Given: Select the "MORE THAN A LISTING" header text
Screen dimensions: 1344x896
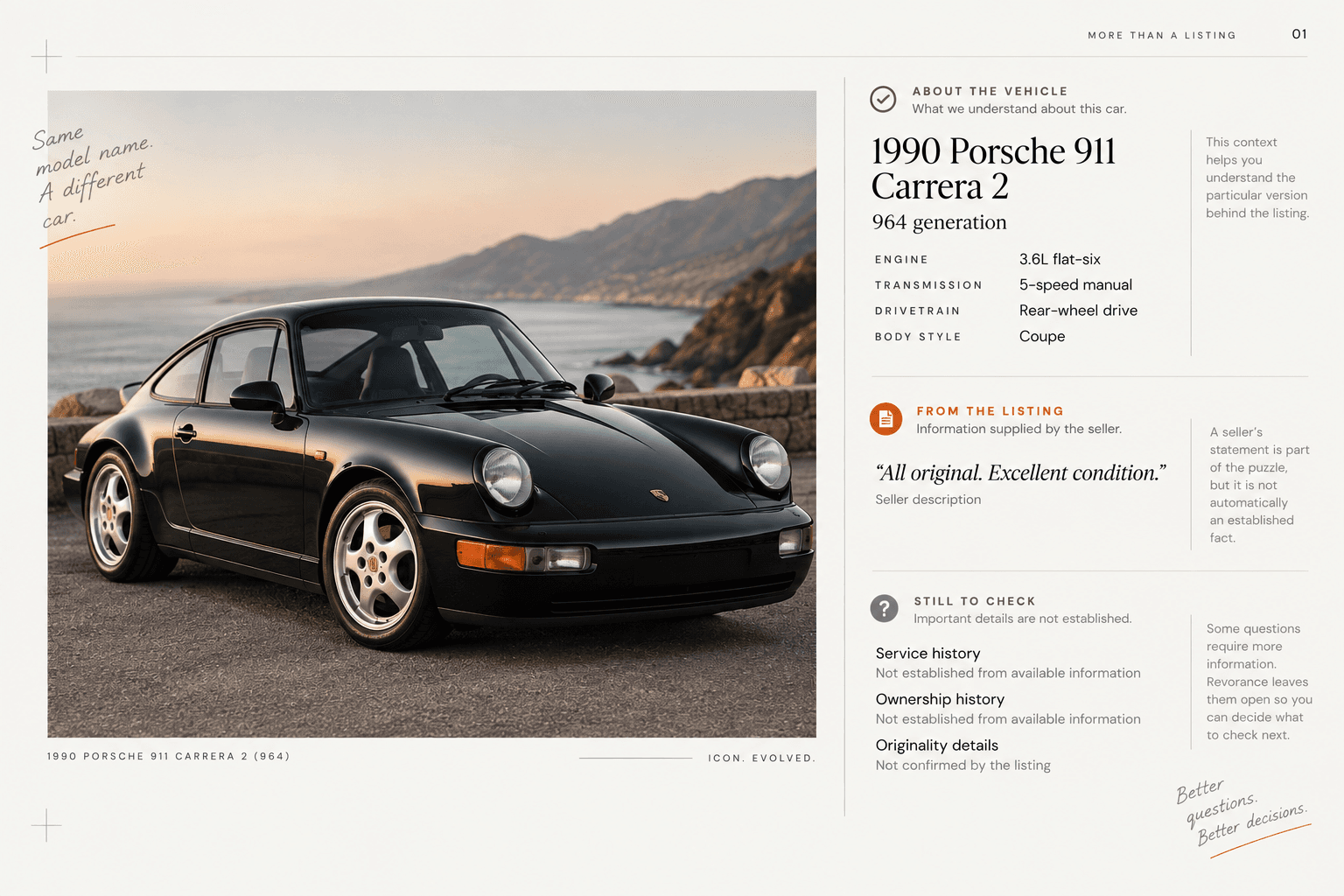Looking at the screenshot, I should pos(1162,36).
